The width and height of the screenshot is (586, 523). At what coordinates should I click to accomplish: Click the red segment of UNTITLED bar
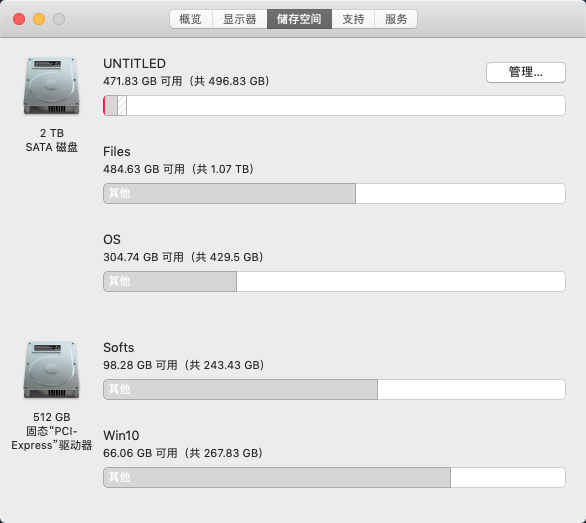point(104,105)
